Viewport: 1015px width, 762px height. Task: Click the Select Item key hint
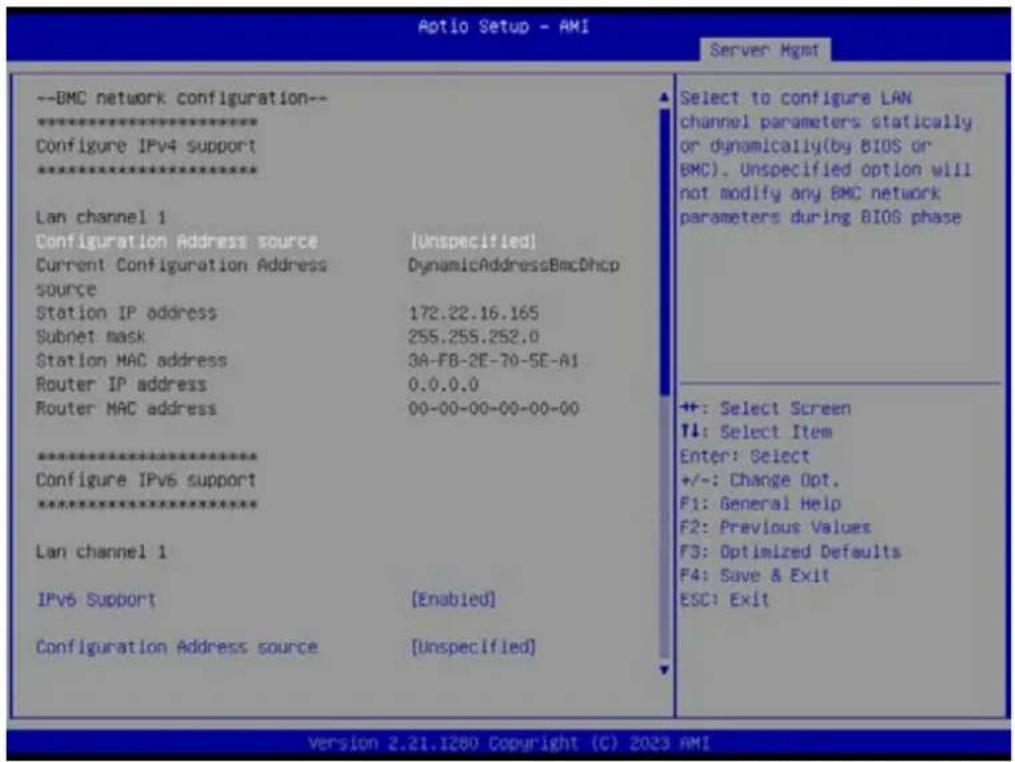pos(756,432)
